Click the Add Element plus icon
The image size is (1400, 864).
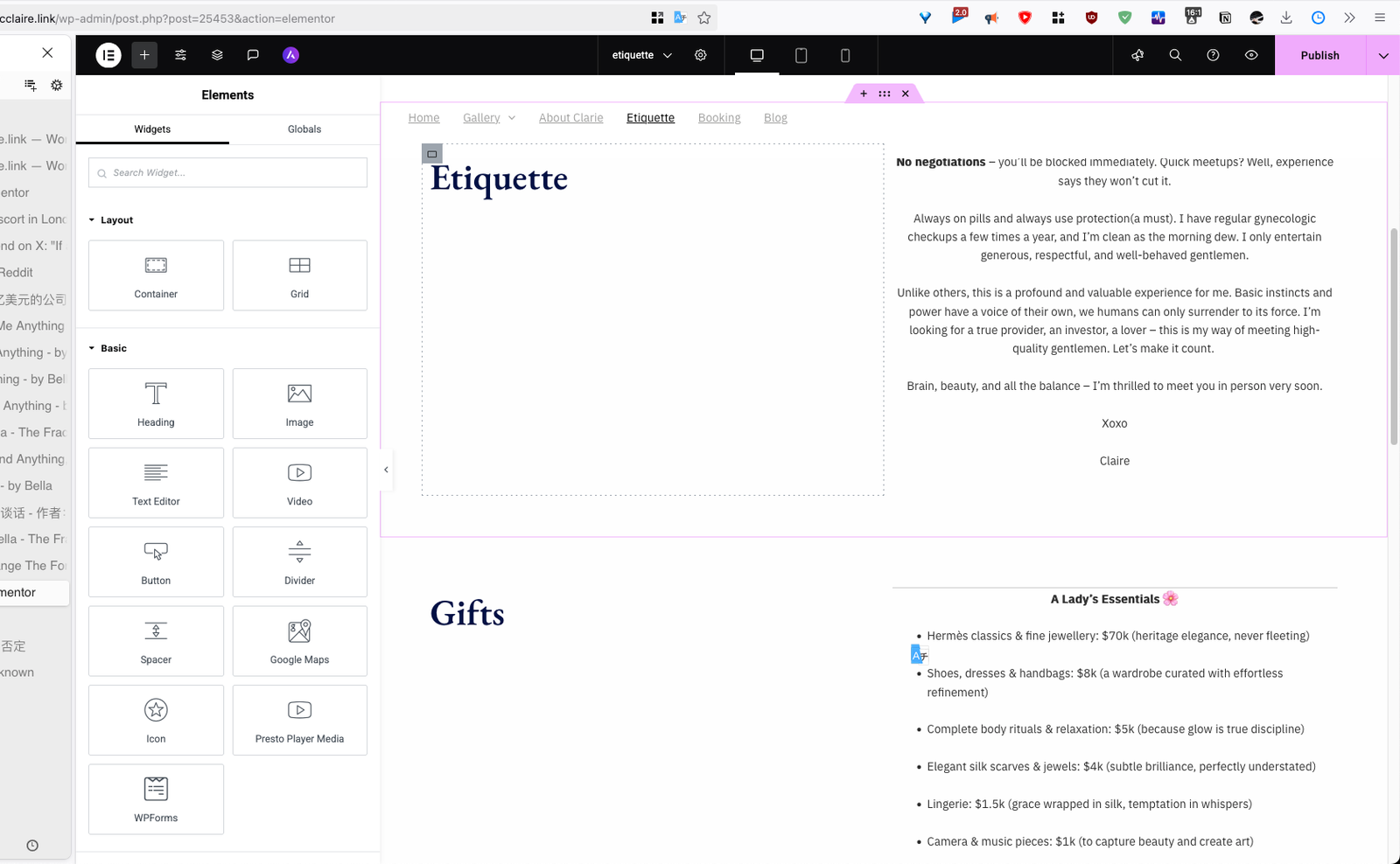(x=144, y=55)
